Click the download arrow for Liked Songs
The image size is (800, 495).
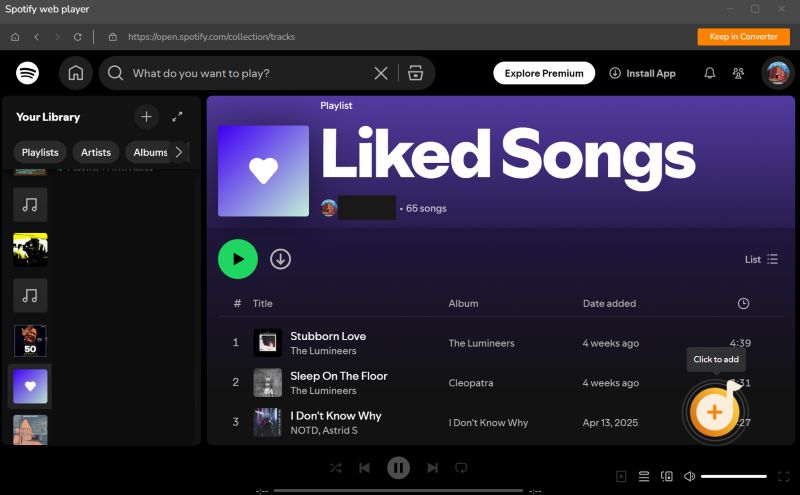281,259
